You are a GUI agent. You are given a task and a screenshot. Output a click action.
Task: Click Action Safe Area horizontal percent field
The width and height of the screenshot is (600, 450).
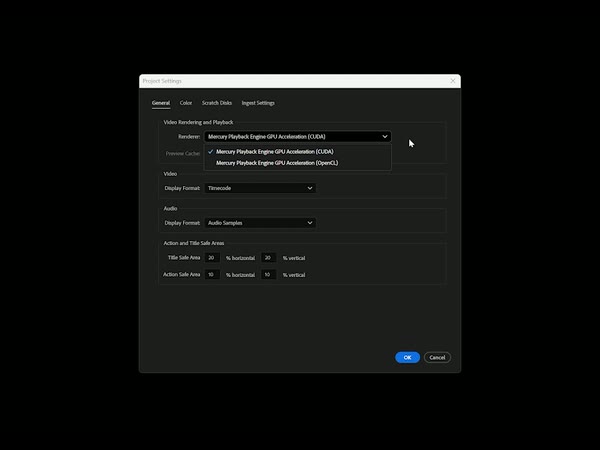point(212,274)
